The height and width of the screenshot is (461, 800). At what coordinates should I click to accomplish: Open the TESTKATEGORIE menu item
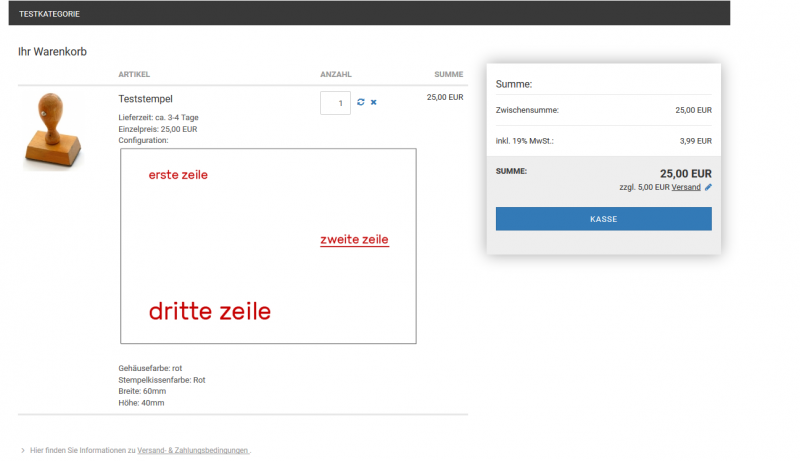click(49, 14)
